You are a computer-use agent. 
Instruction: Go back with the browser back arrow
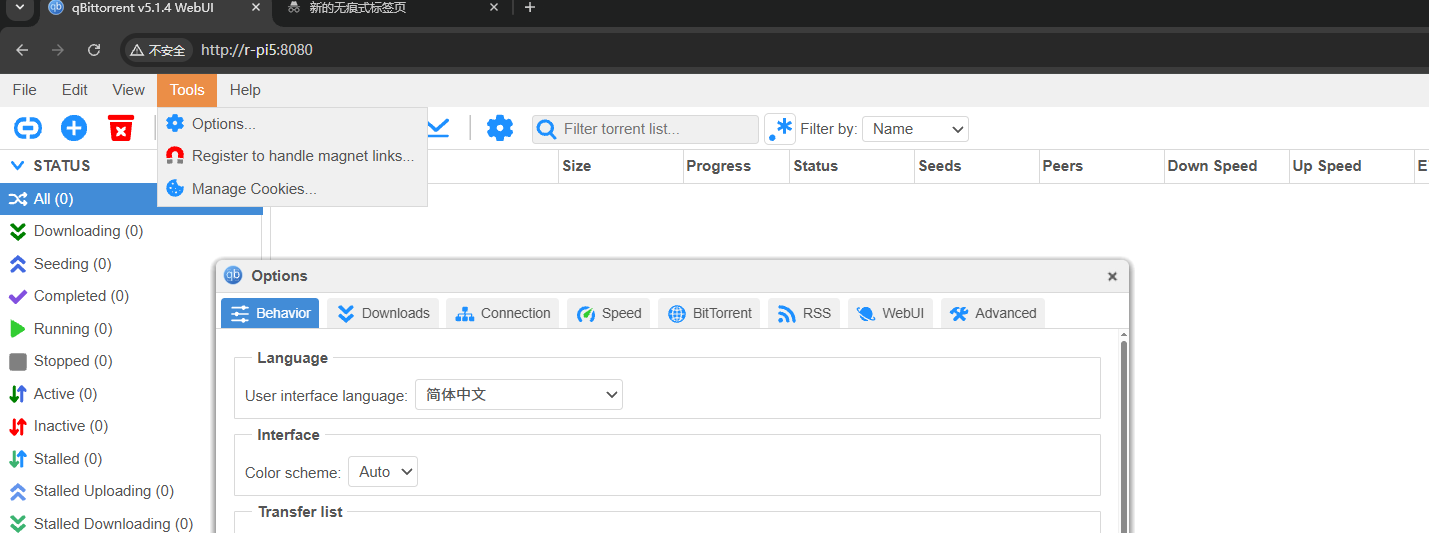(x=22, y=50)
